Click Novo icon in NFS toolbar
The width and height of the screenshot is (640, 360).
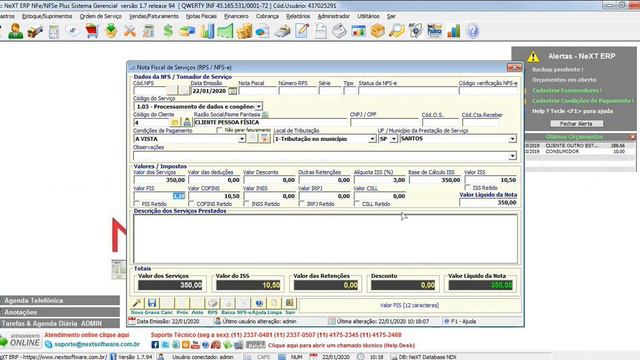pyautogui.click(x=137, y=303)
